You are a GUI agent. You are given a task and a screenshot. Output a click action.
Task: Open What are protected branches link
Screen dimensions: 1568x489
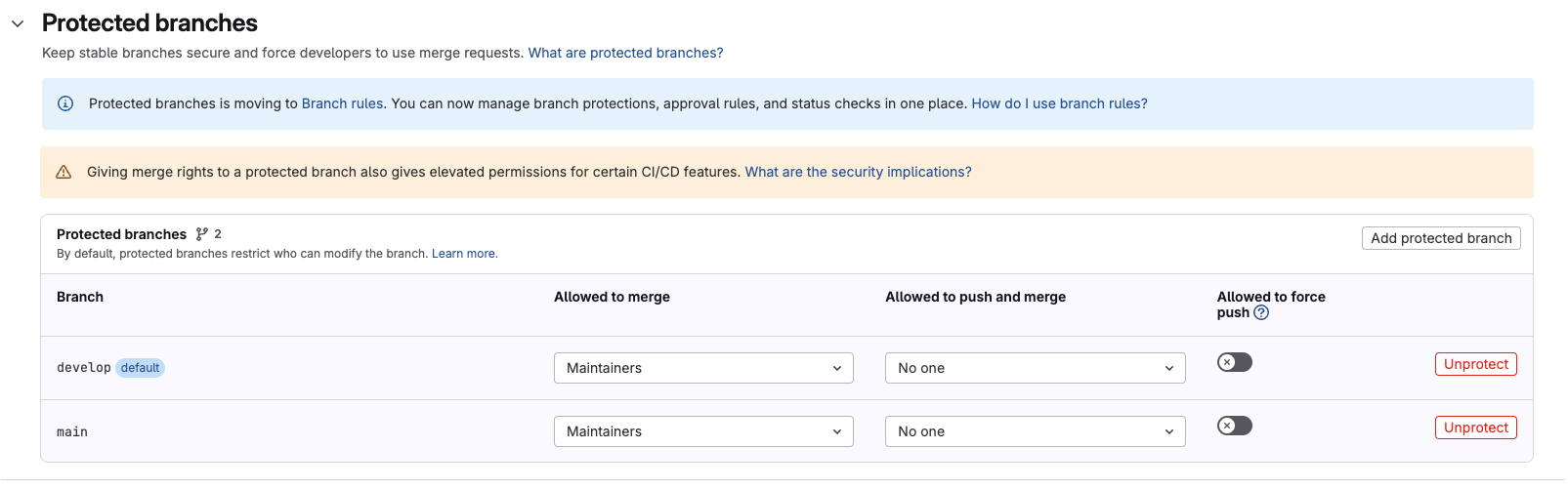tap(625, 53)
